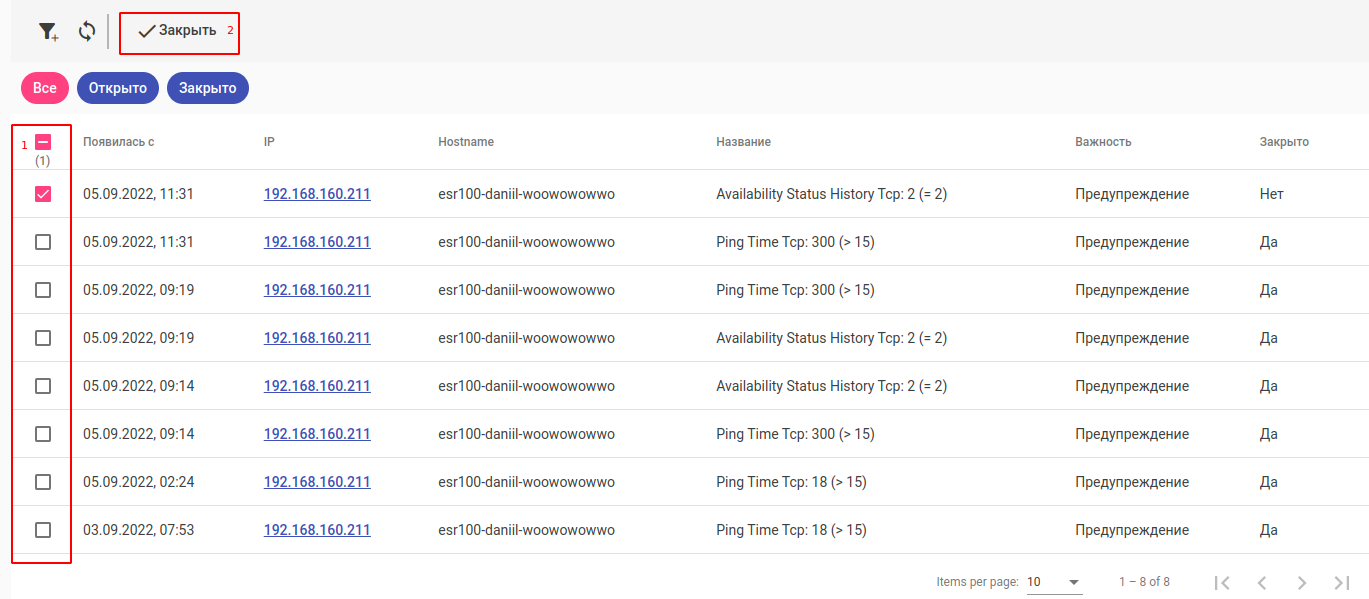Click the refresh table icon

(x=87, y=32)
